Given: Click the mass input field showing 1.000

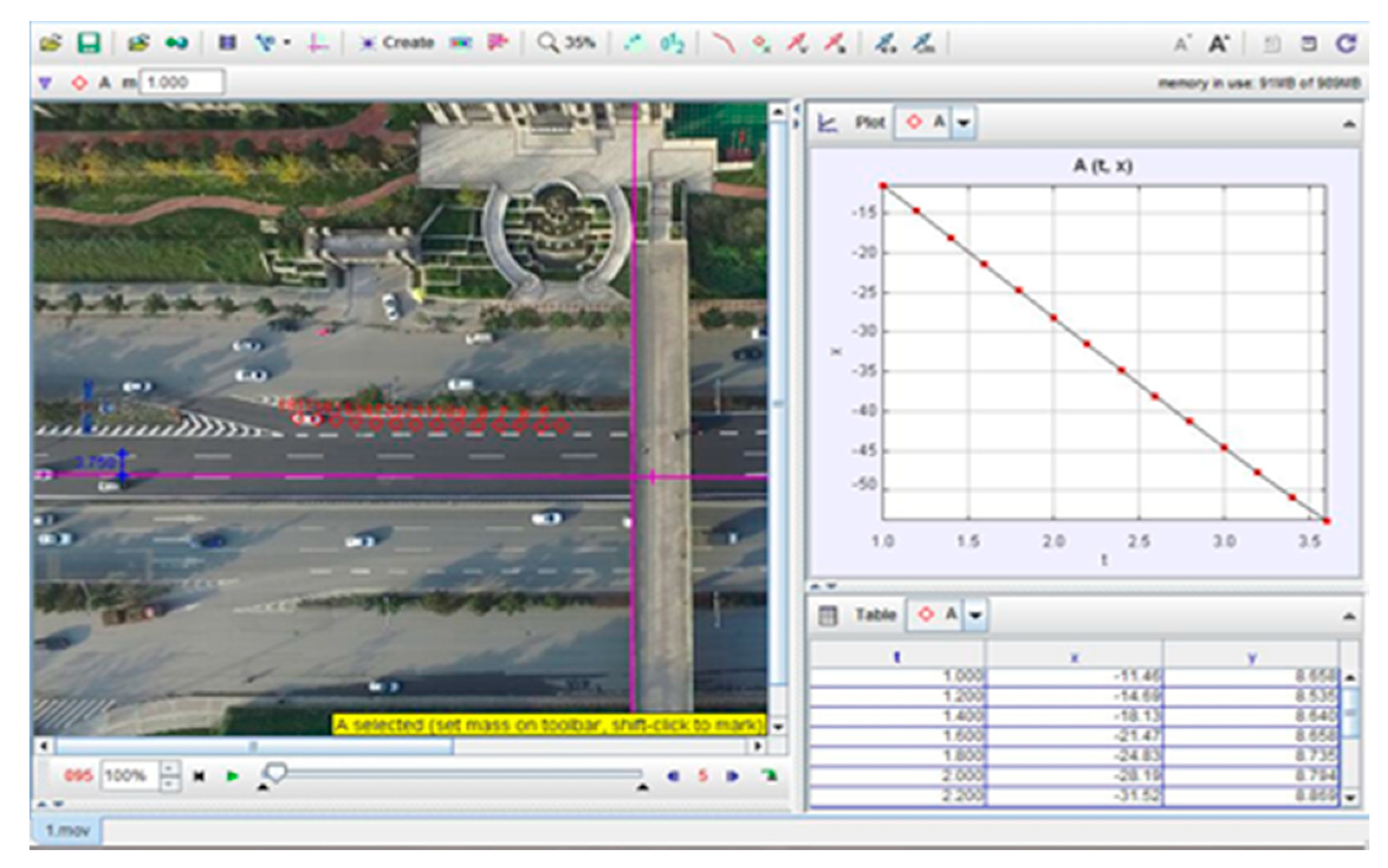Looking at the screenshot, I should click(181, 82).
